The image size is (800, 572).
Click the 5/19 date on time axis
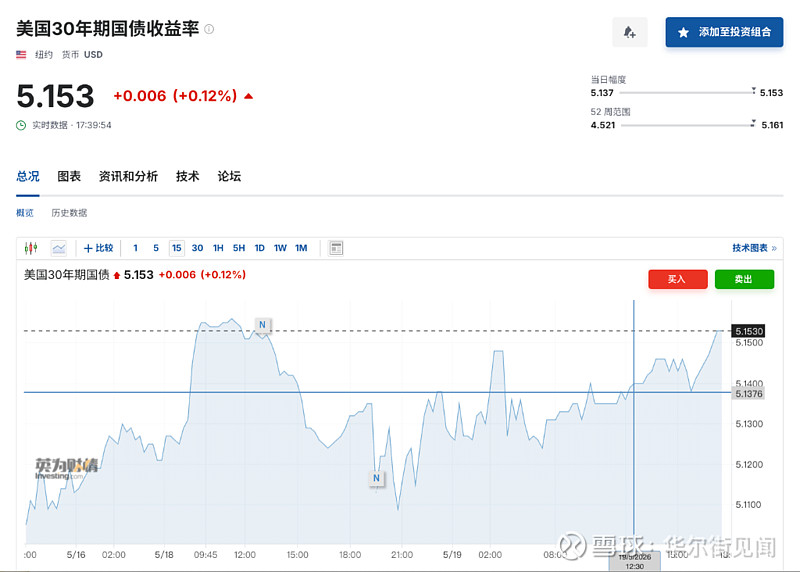click(452, 555)
